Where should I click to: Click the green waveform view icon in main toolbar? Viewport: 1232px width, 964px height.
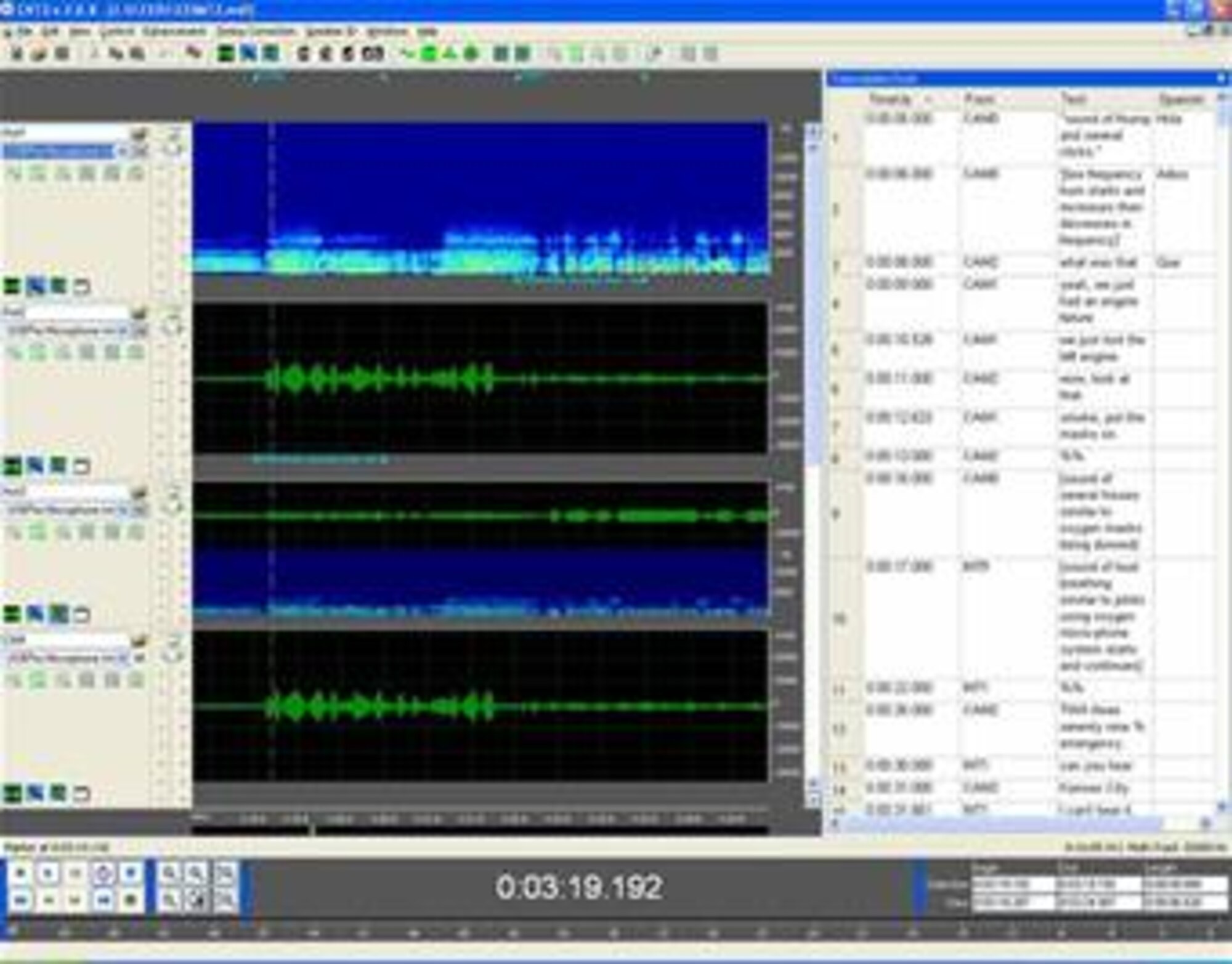pyautogui.click(x=226, y=54)
